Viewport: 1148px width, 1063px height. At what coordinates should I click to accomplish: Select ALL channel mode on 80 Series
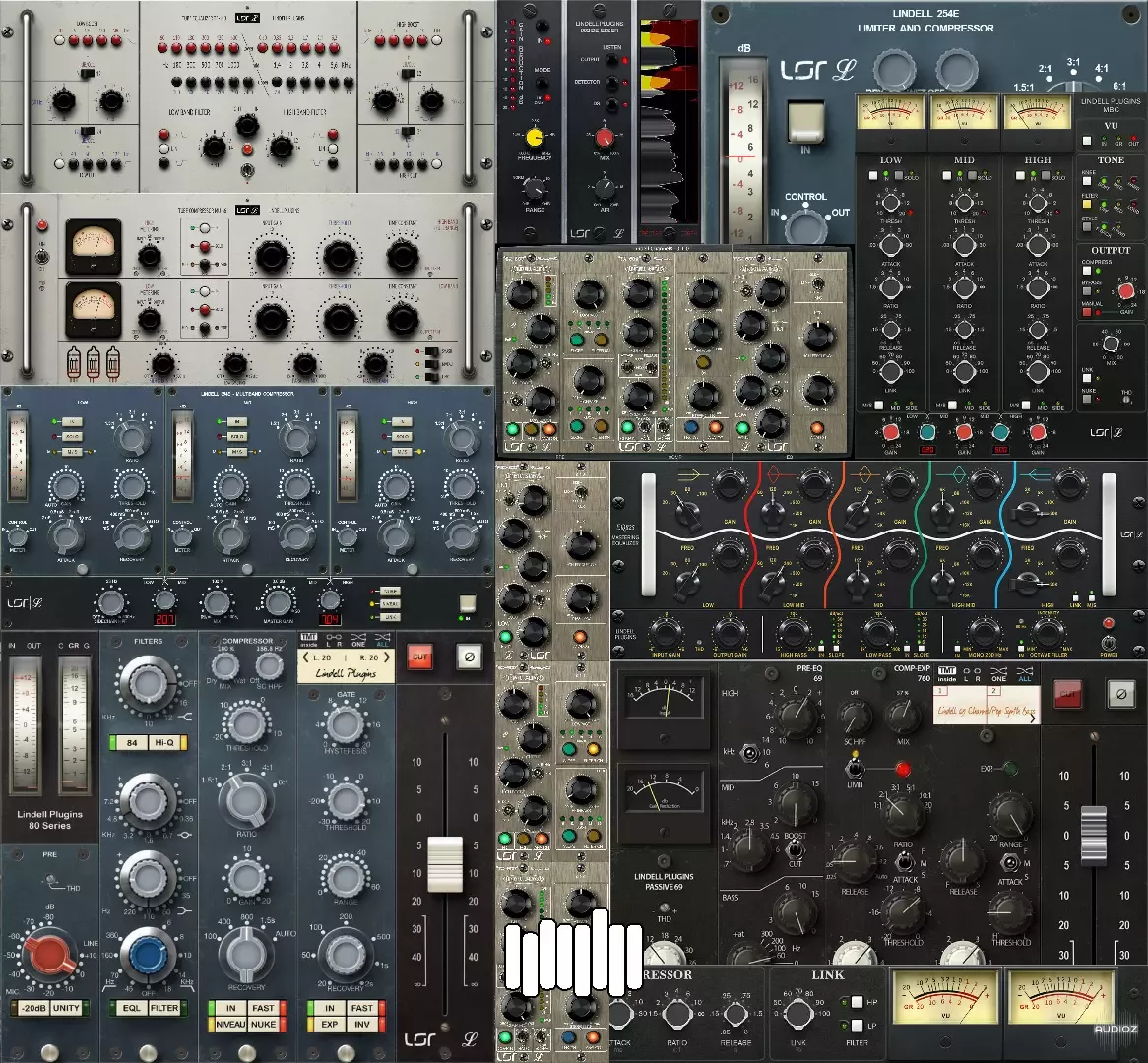382,641
